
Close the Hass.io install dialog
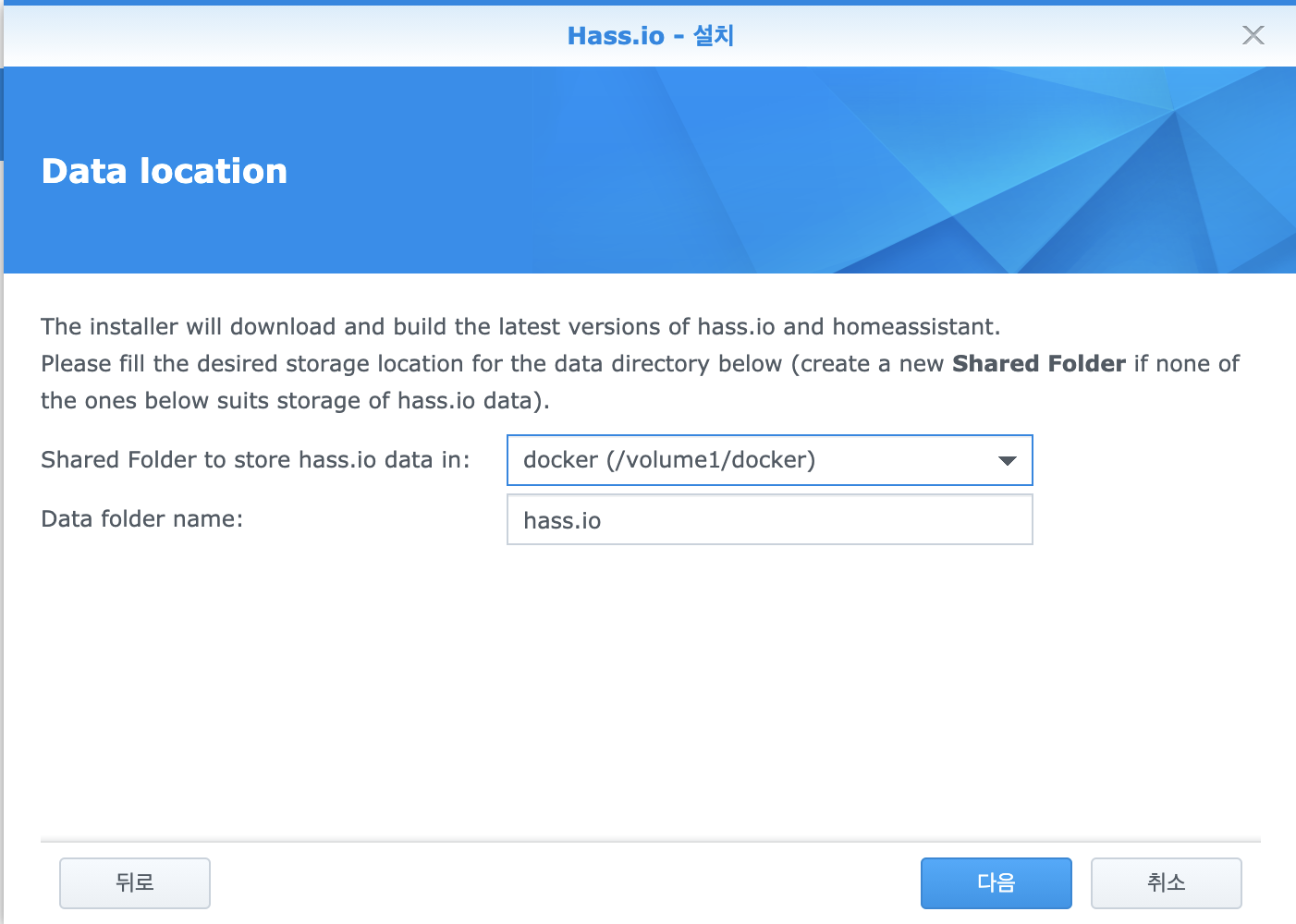click(x=1253, y=35)
